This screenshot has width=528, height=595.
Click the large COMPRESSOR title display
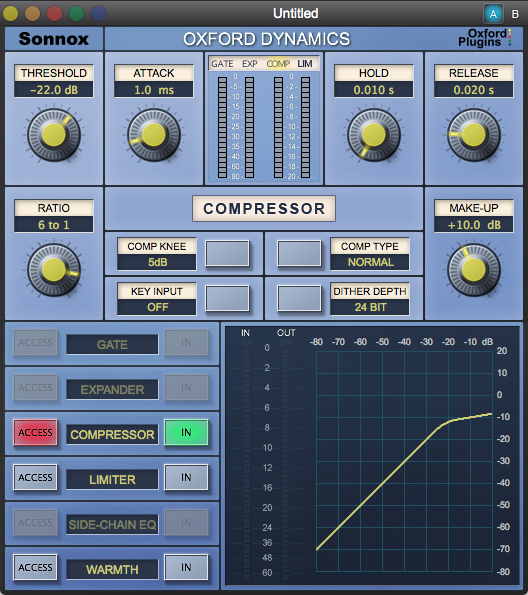(264, 208)
